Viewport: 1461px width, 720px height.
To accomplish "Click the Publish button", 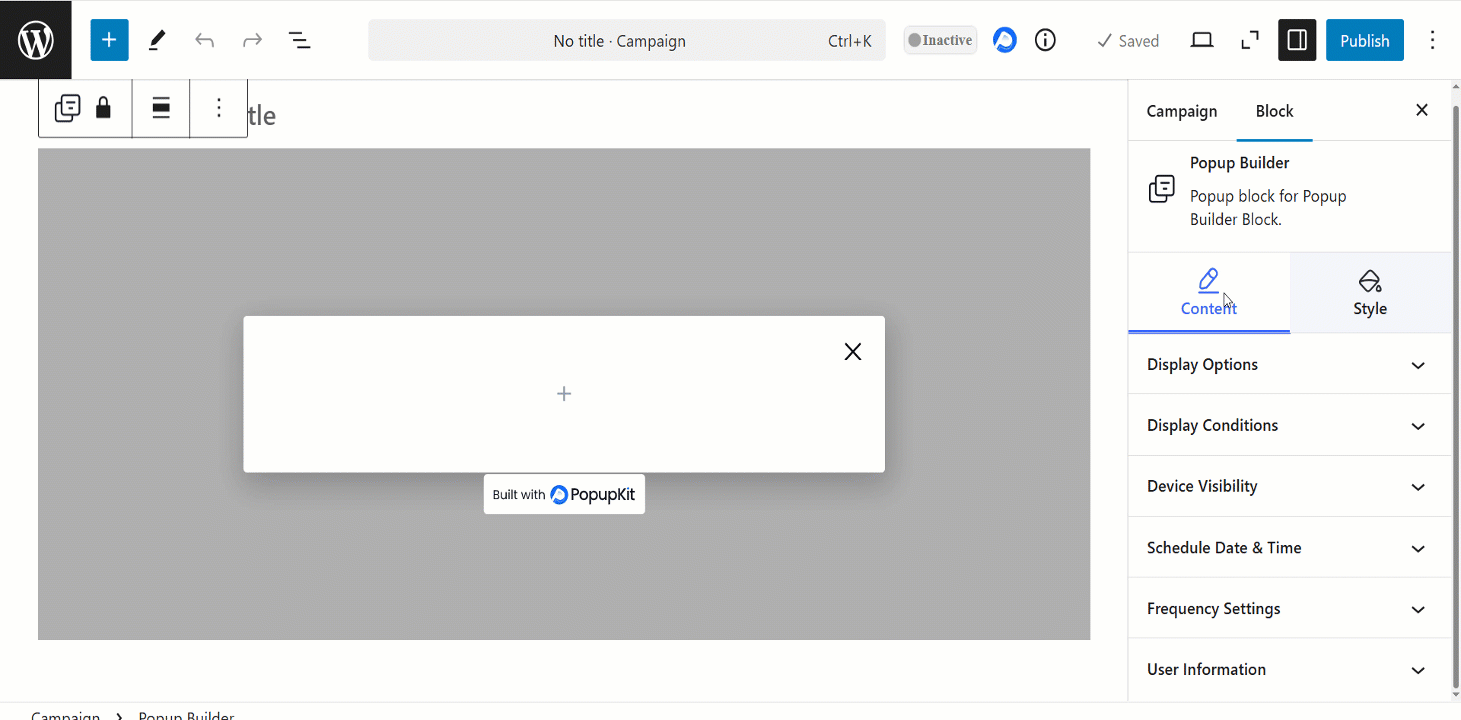I will coord(1364,40).
